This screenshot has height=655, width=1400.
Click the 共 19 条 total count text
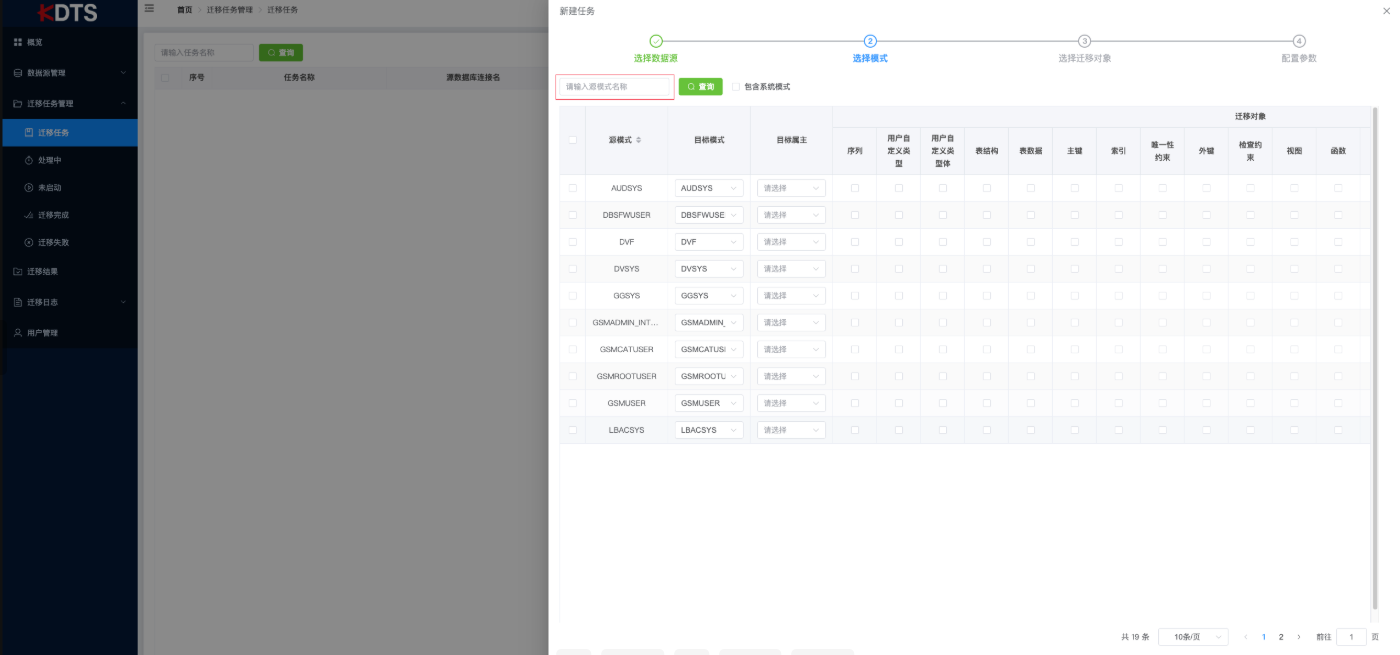pos(1135,637)
